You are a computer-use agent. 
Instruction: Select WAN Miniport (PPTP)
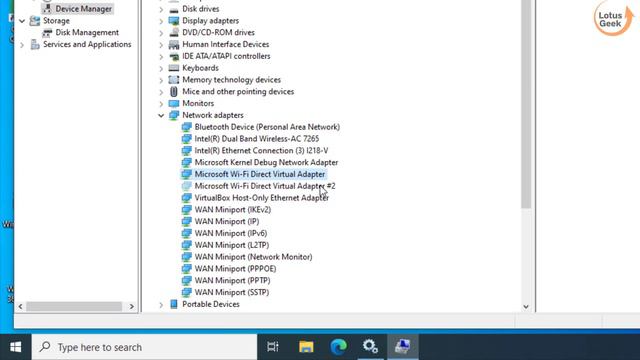click(232, 281)
